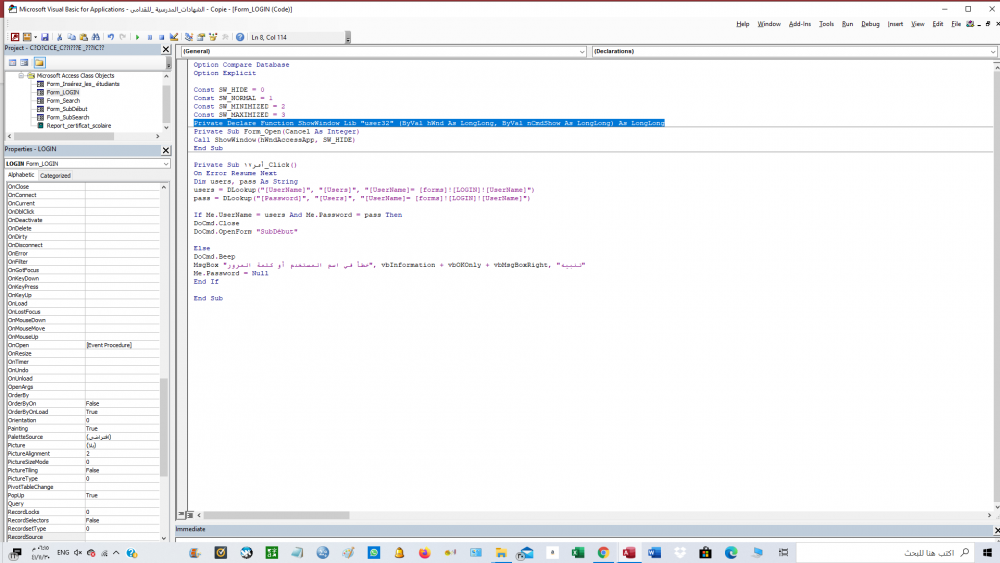The height and width of the screenshot is (563, 1000).
Task: Run the code with green play icon
Action: pyautogui.click(x=137, y=38)
